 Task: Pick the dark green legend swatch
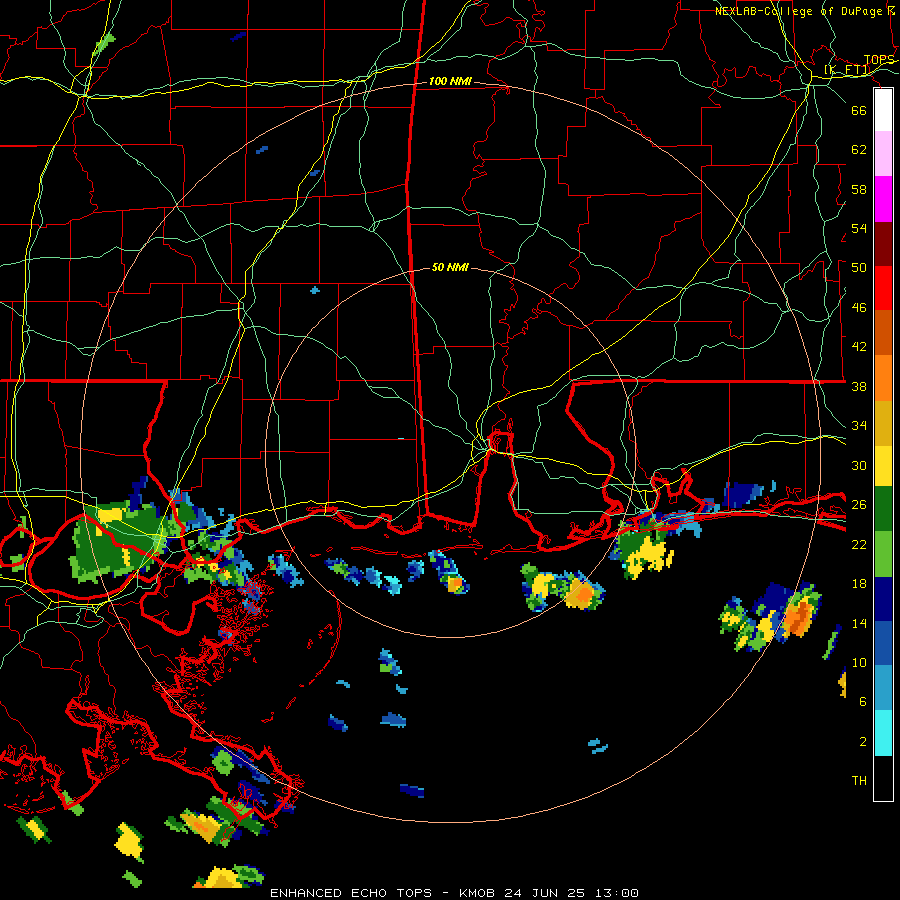pos(883,509)
